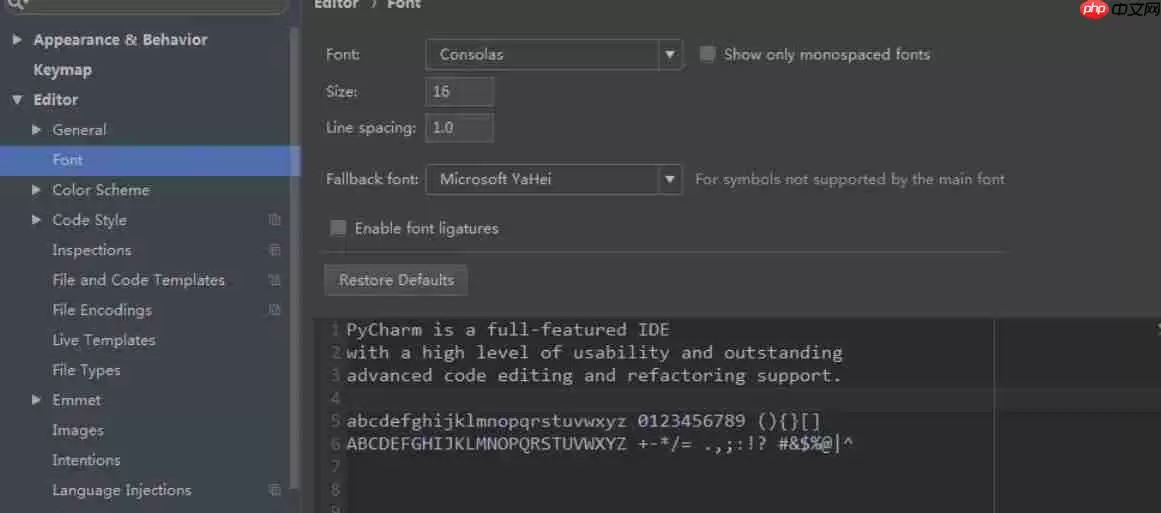Click the icon beside File and Code Templates
Screen dimensions: 1161x513
(x=275, y=280)
